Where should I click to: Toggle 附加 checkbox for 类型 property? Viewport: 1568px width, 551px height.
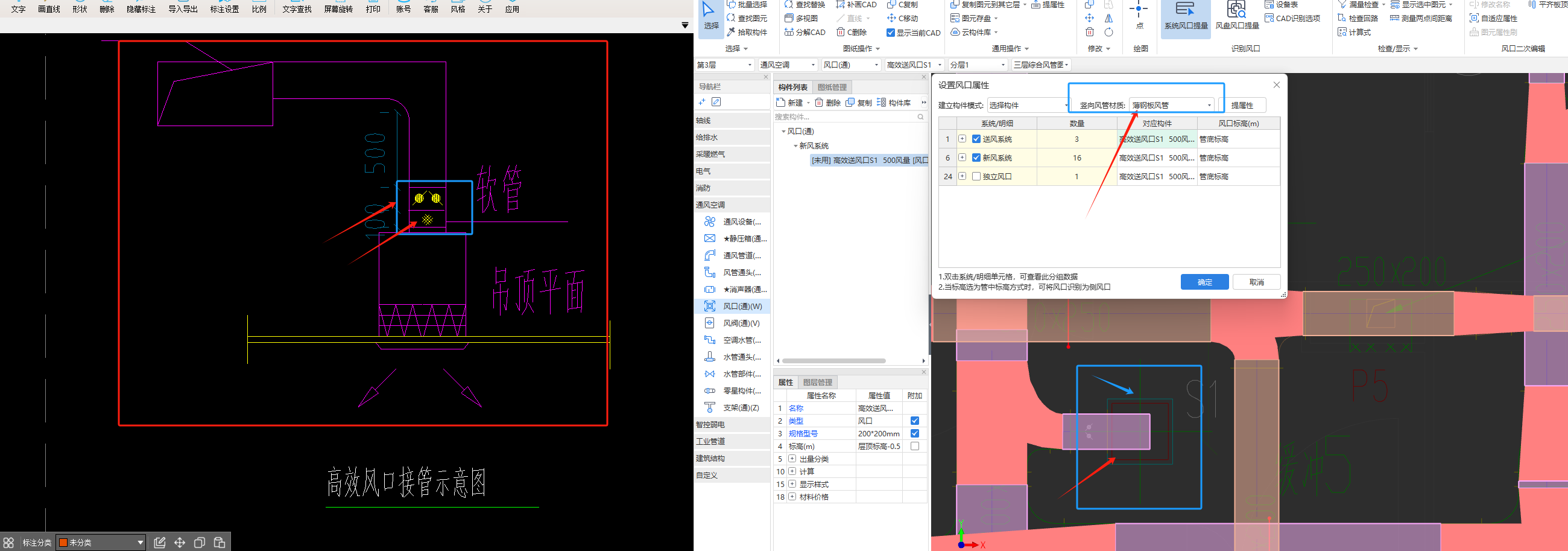pos(915,421)
